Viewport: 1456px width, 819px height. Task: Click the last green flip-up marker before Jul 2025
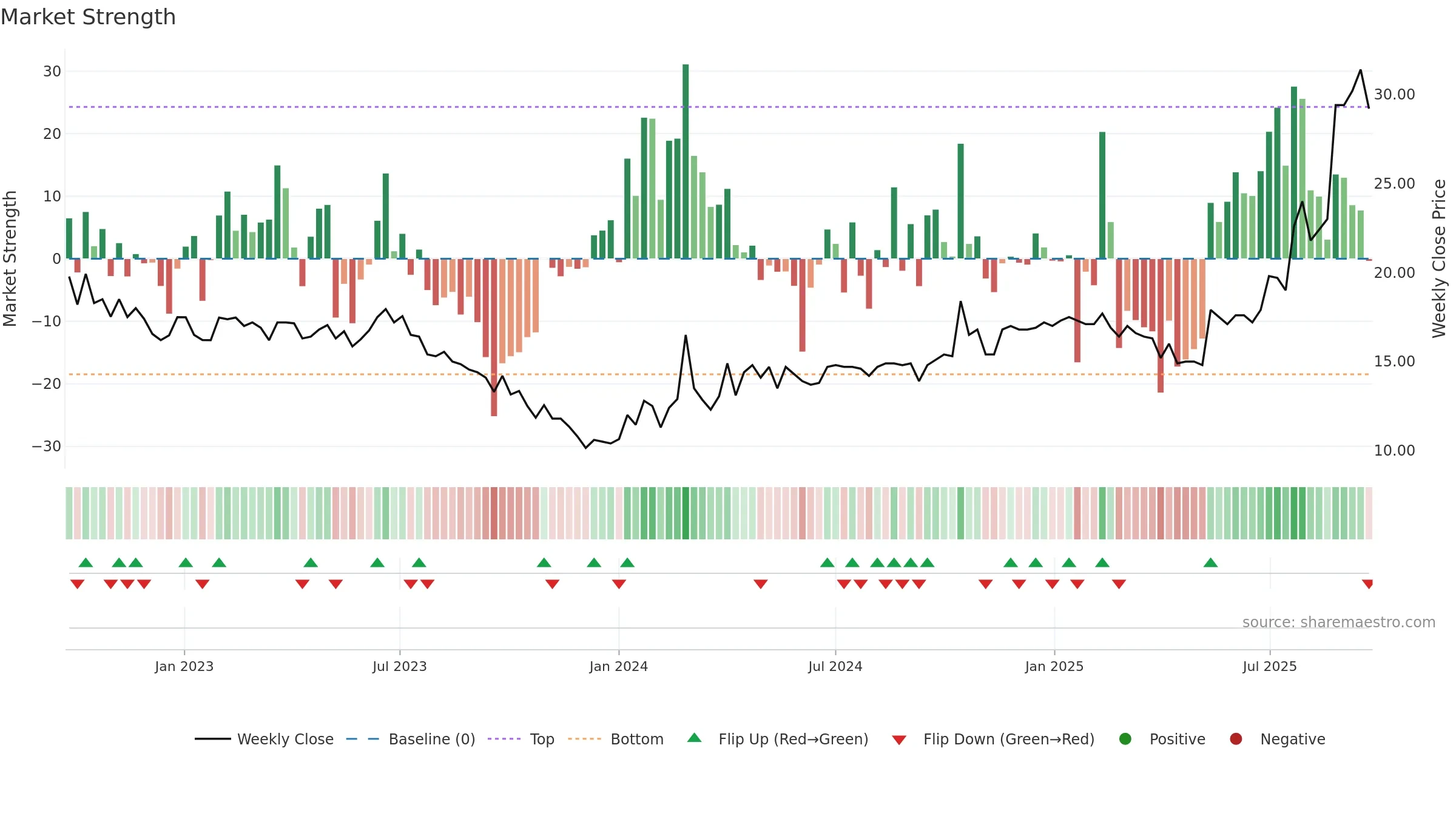point(1210,562)
